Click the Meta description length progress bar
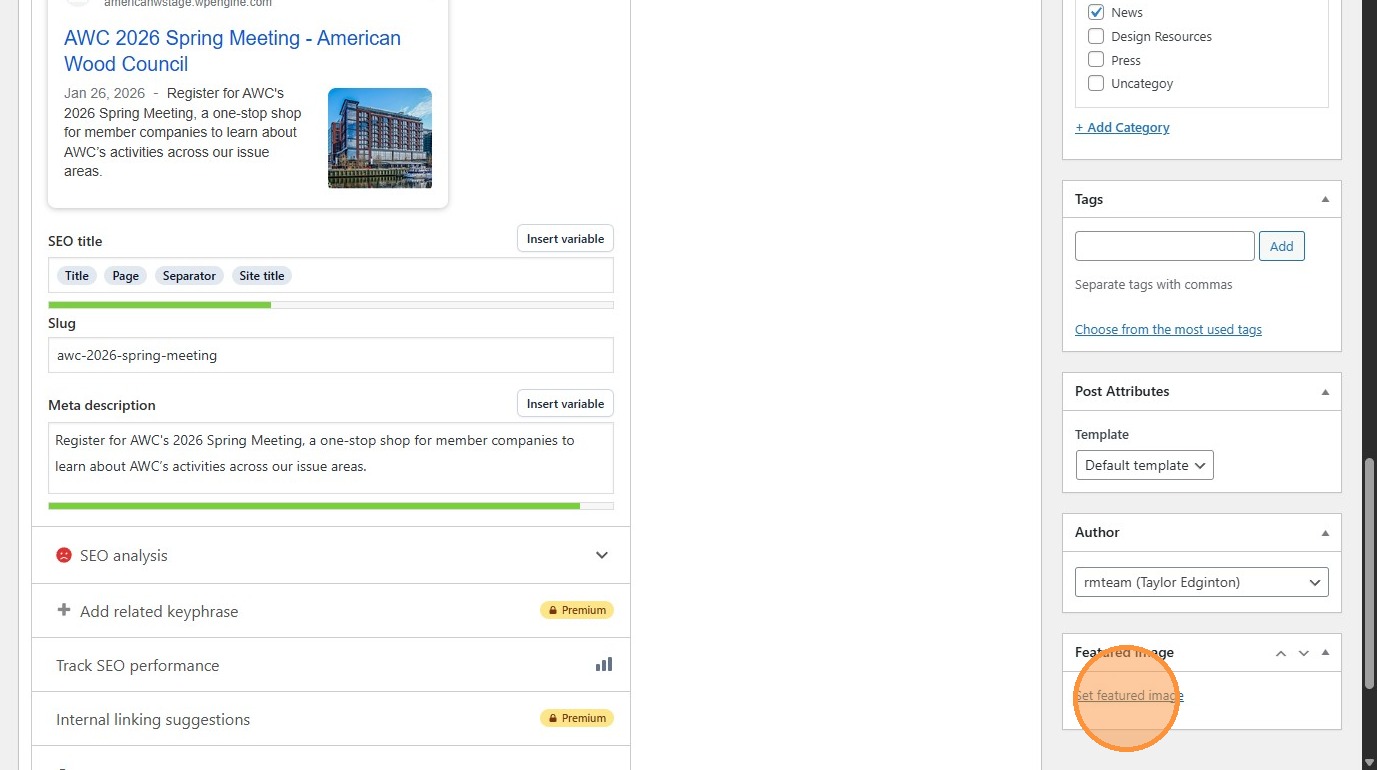The height and width of the screenshot is (770, 1377). pos(331,506)
